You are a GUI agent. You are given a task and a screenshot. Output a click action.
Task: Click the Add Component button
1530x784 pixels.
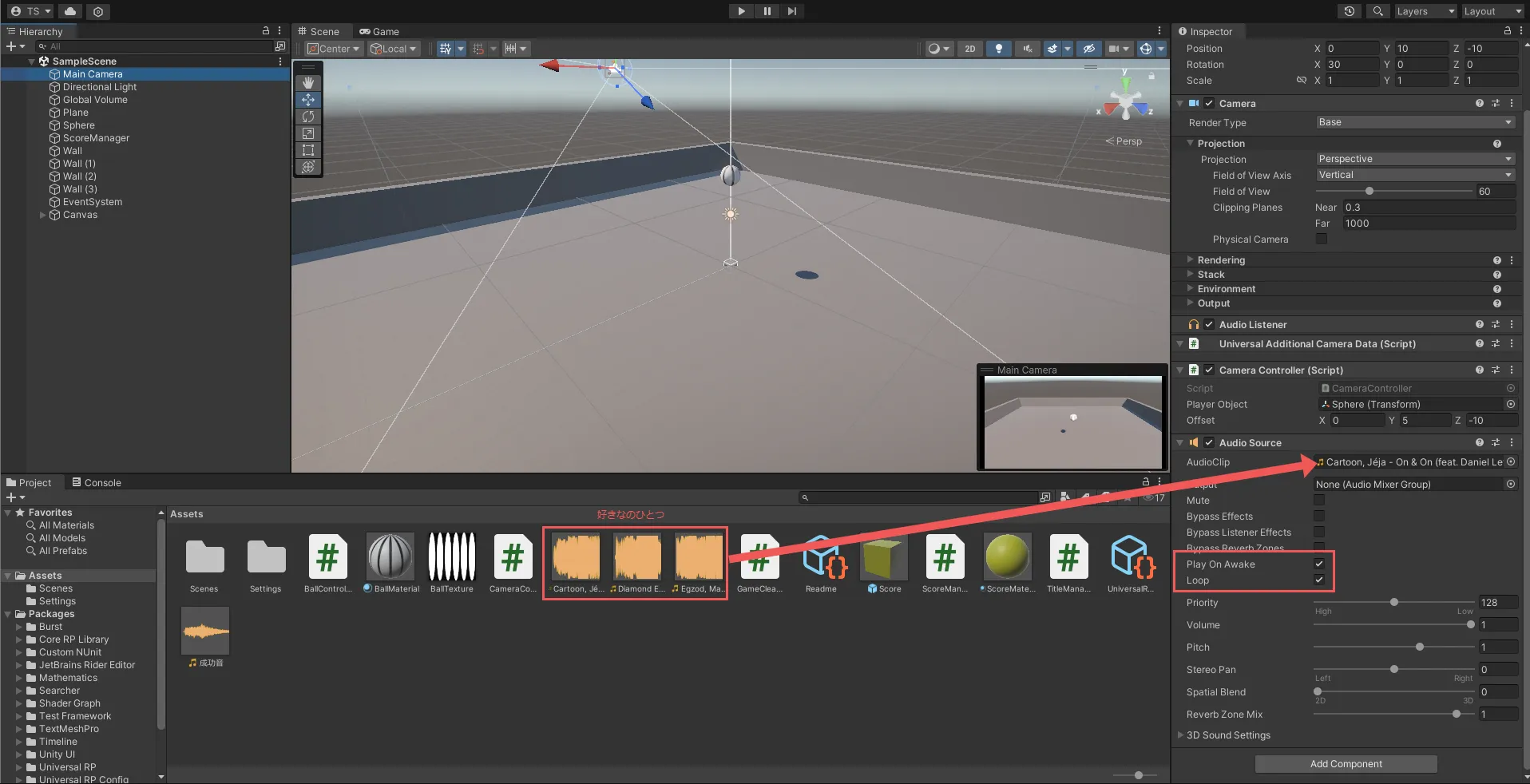pyautogui.click(x=1346, y=764)
